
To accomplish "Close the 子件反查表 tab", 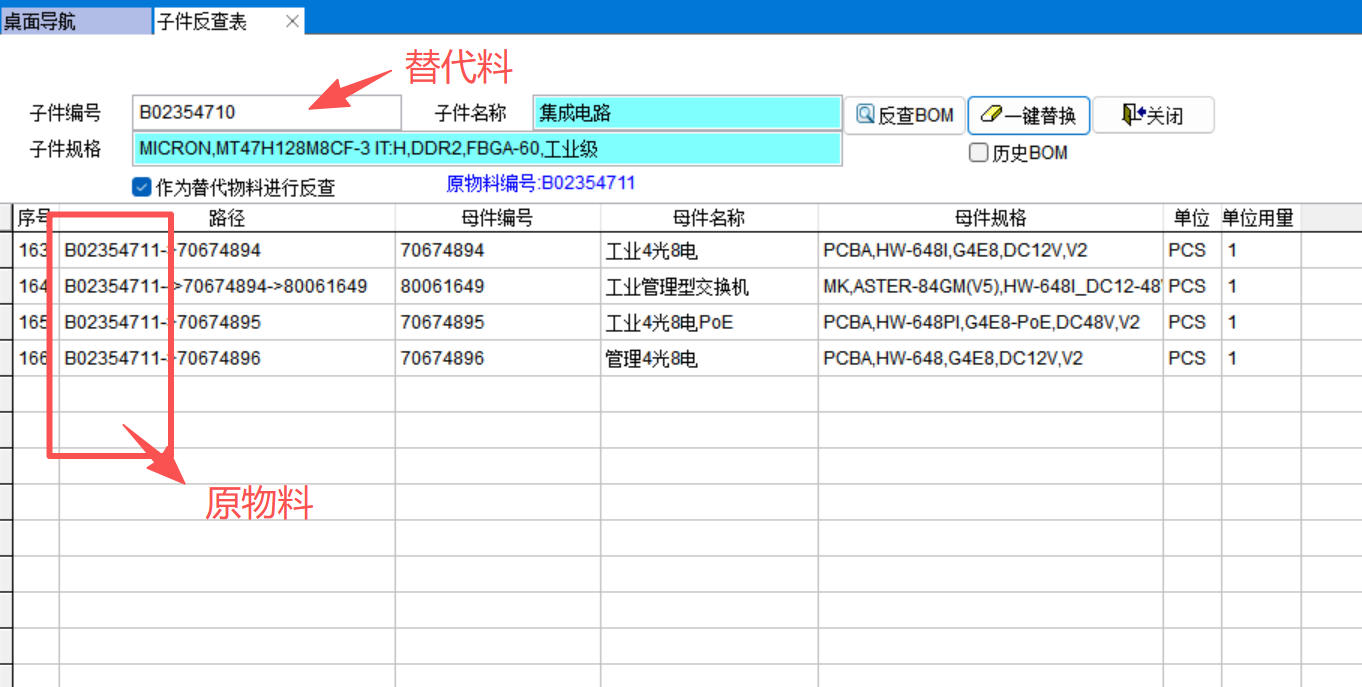I will point(292,21).
